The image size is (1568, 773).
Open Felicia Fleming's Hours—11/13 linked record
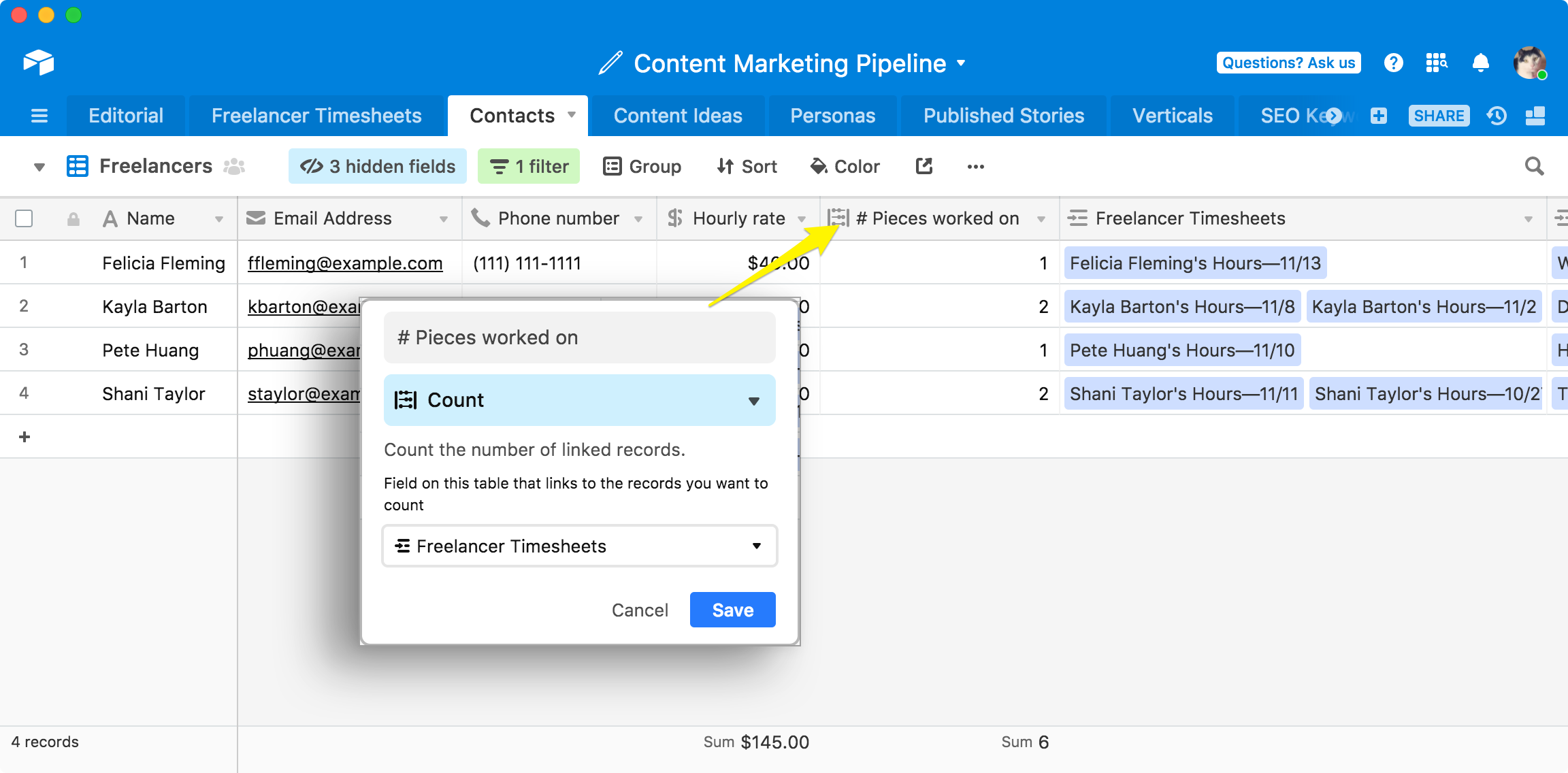click(x=1195, y=263)
